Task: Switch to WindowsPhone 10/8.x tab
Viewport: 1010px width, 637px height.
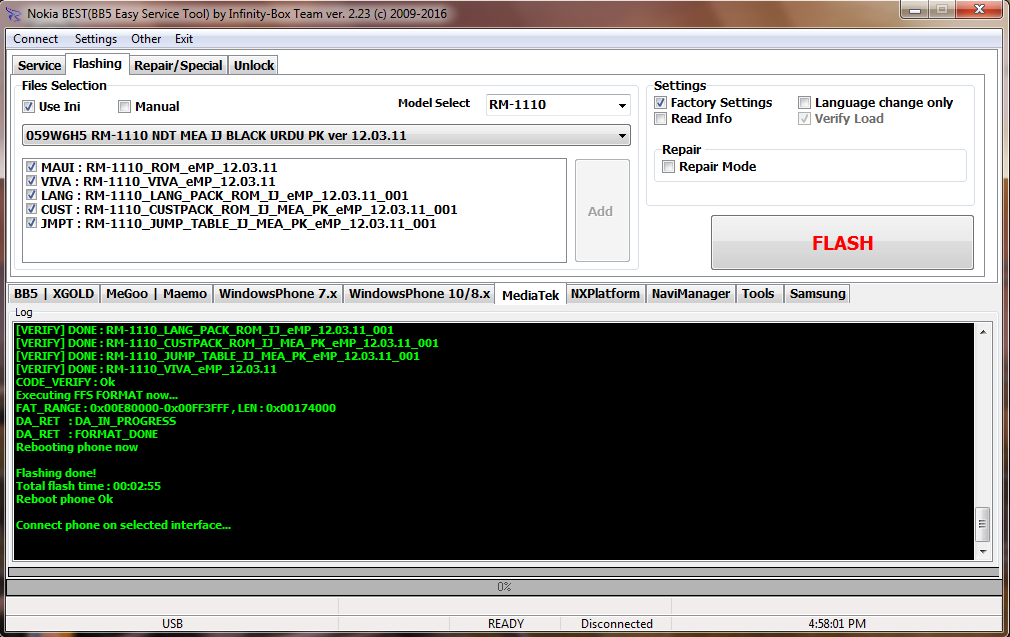Action: pyautogui.click(x=419, y=294)
